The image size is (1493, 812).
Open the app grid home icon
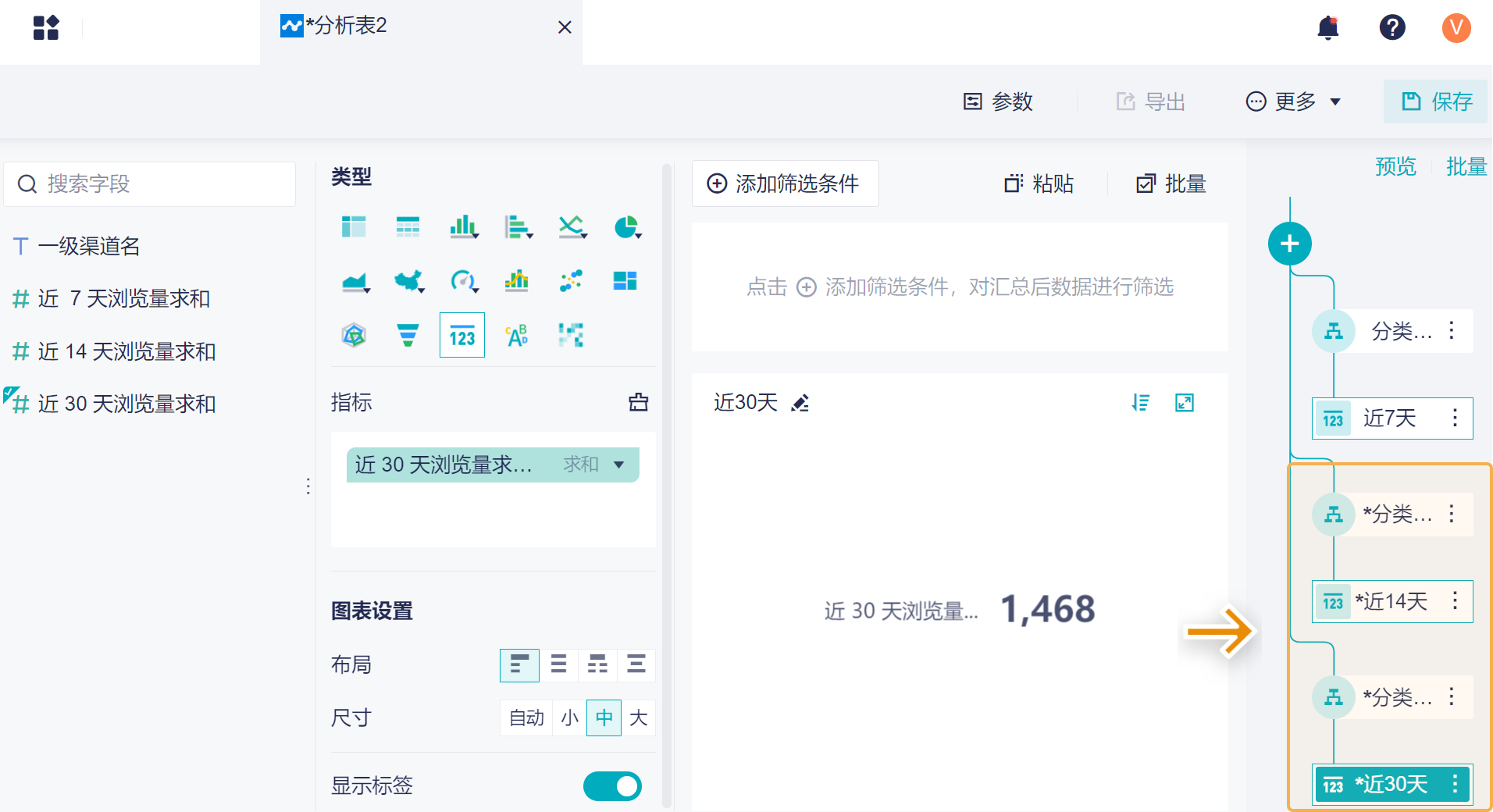pos(46,28)
